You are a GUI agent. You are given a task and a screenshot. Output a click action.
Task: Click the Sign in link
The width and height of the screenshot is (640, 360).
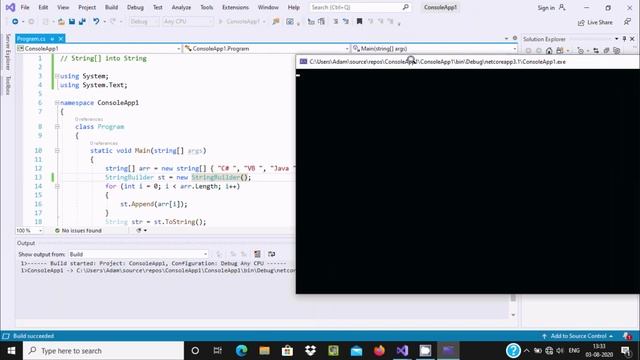pos(546,8)
